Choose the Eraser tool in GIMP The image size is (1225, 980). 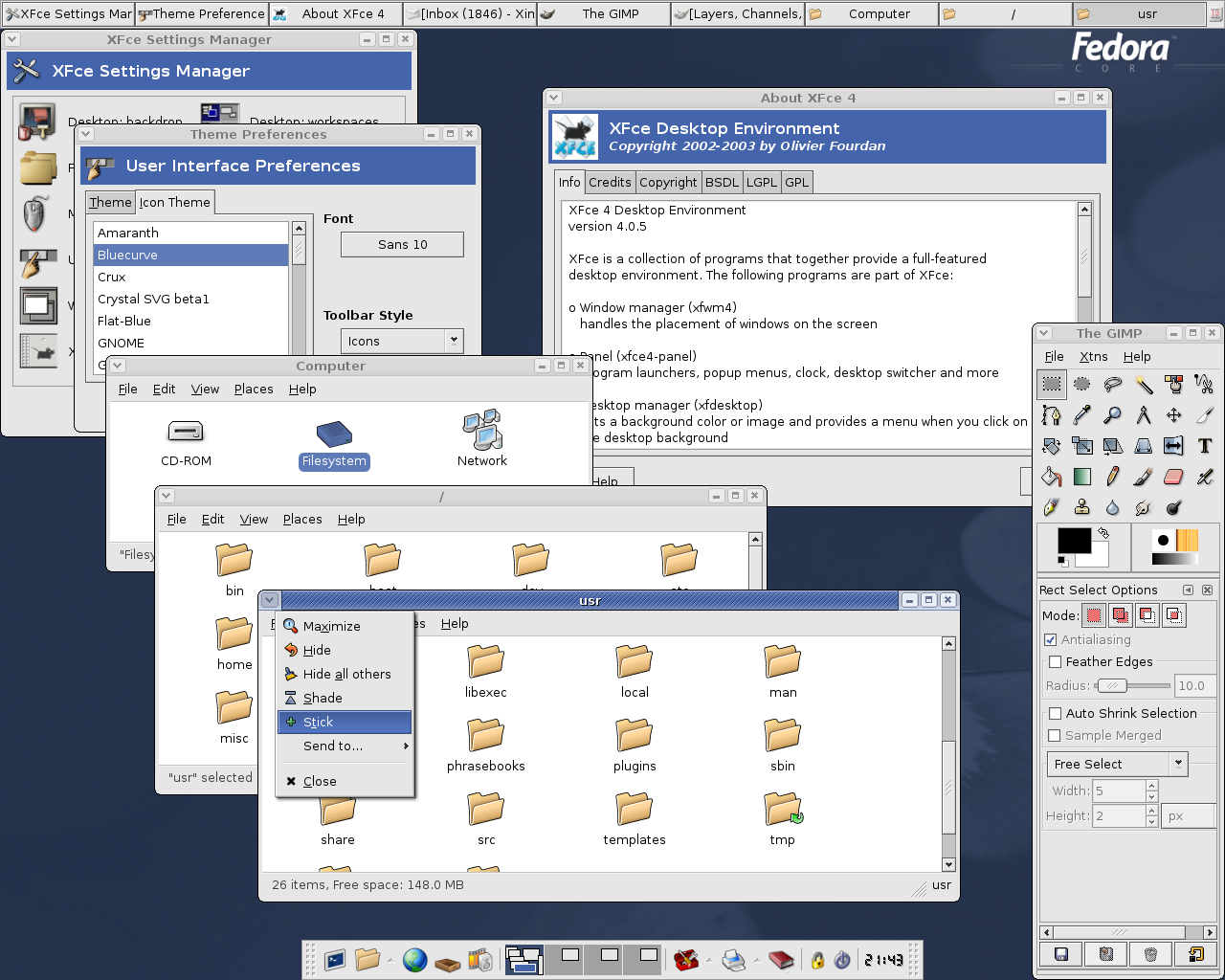[x=1173, y=477]
